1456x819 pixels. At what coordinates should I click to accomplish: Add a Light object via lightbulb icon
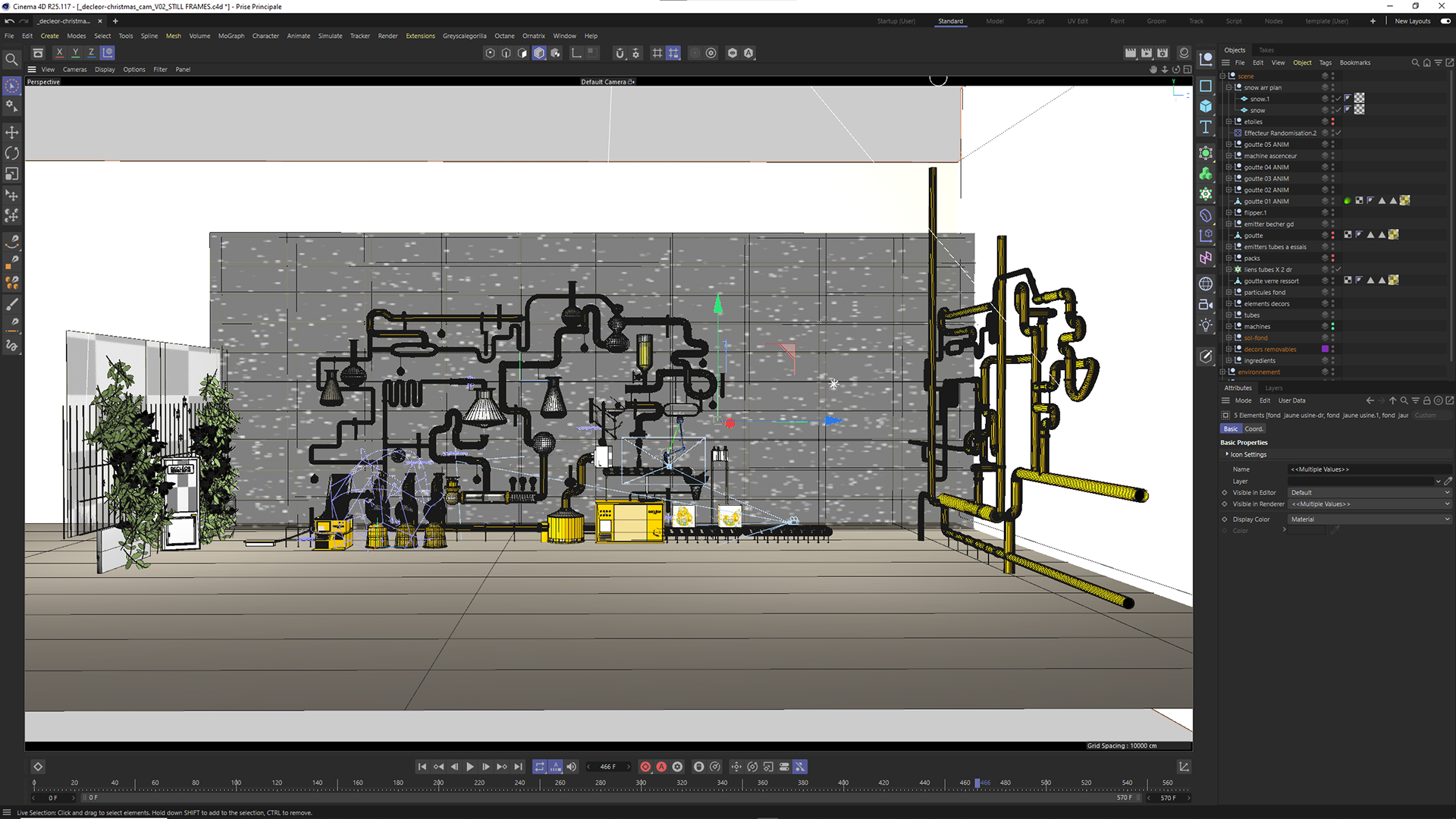point(1206,325)
